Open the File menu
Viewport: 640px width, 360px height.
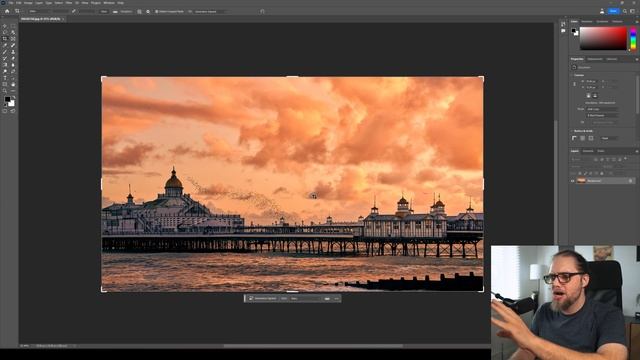tap(11, 3)
